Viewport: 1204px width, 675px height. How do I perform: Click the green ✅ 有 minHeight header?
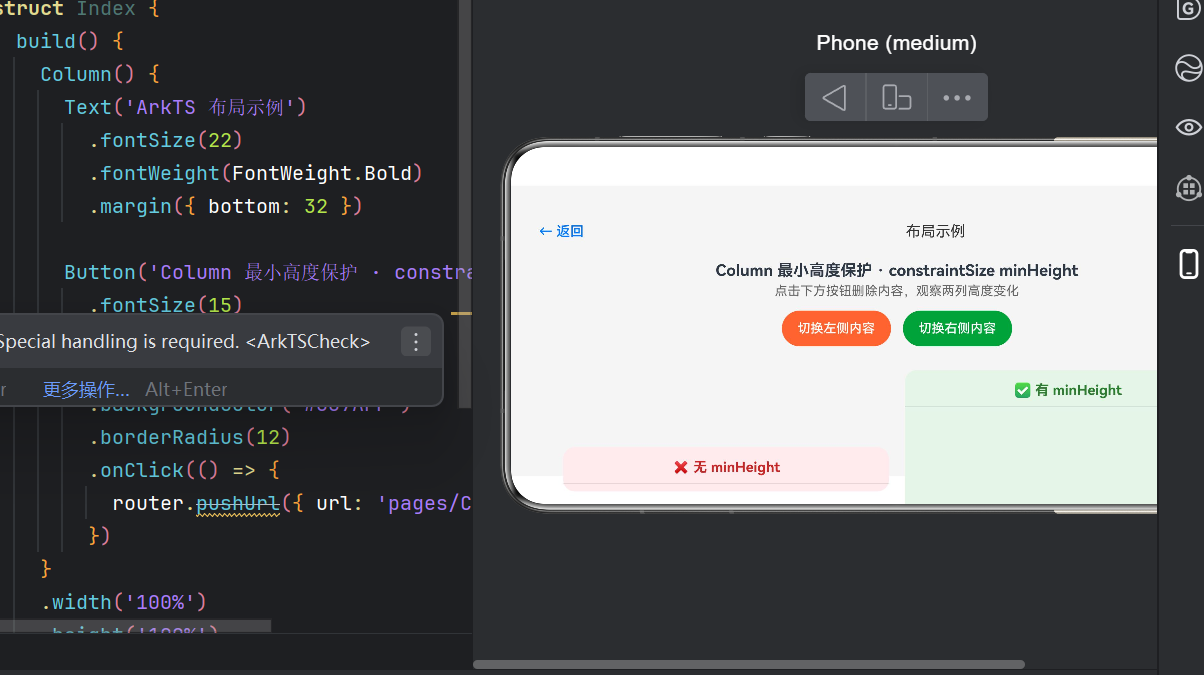pos(1068,390)
